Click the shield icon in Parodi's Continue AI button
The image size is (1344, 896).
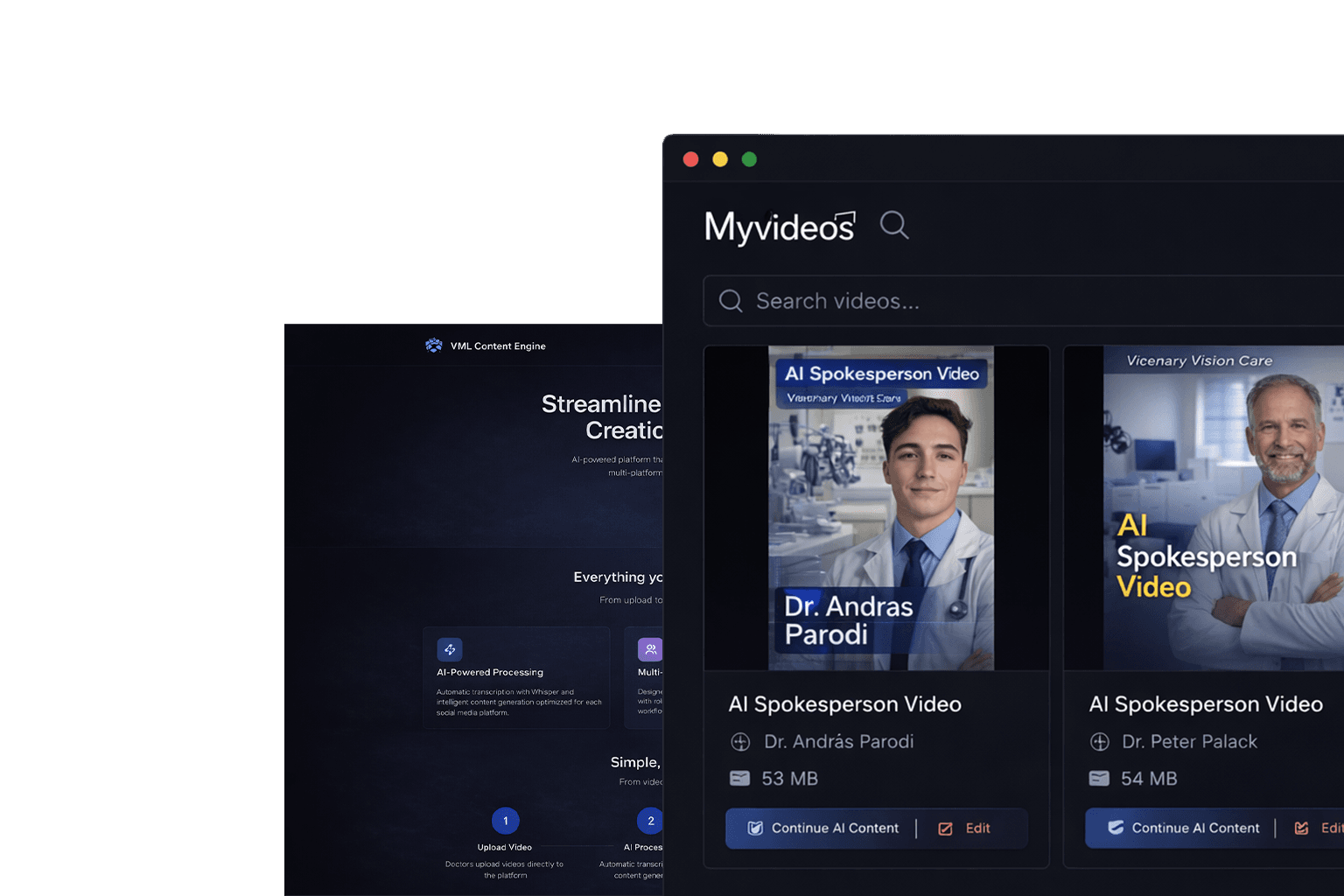[x=755, y=828]
